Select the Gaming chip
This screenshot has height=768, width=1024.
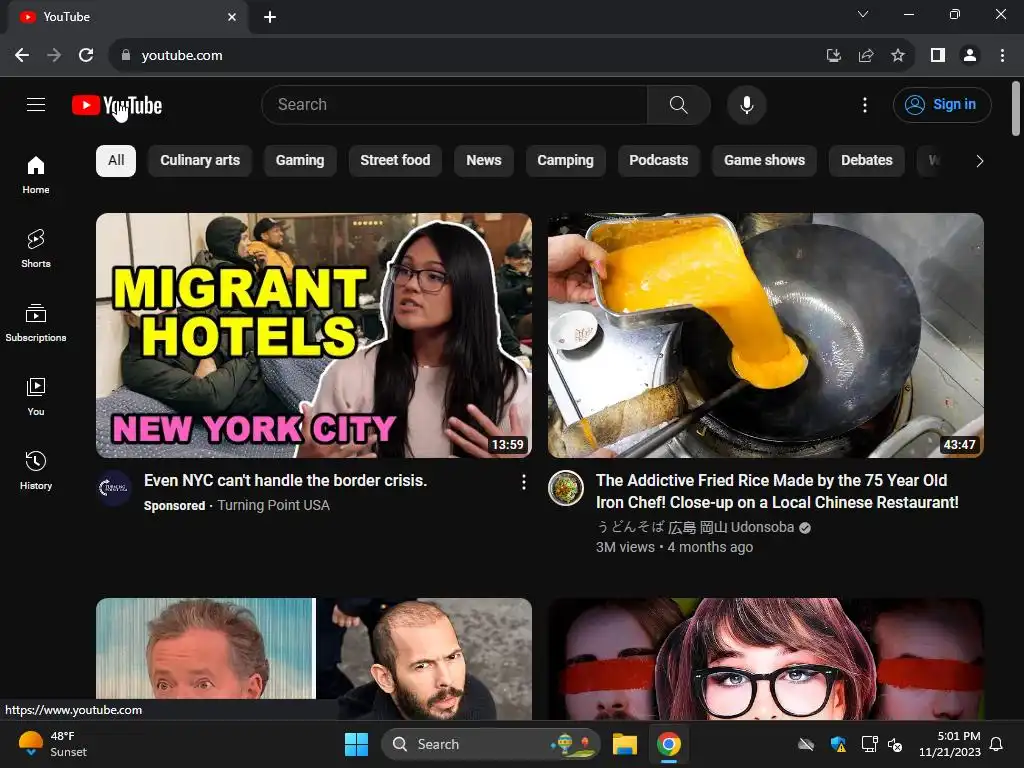click(x=300, y=161)
